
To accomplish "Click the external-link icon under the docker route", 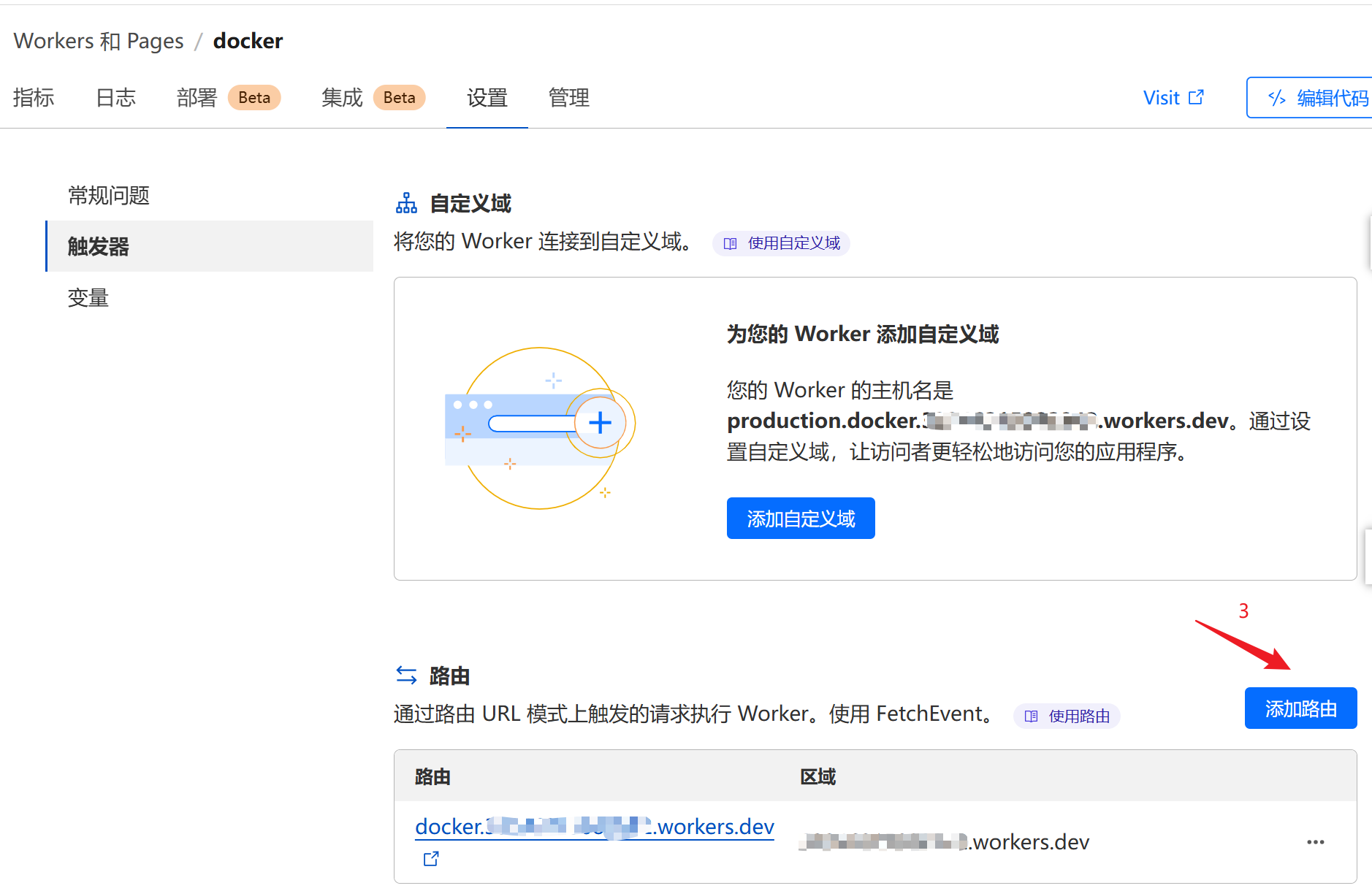I will tap(430, 858).
